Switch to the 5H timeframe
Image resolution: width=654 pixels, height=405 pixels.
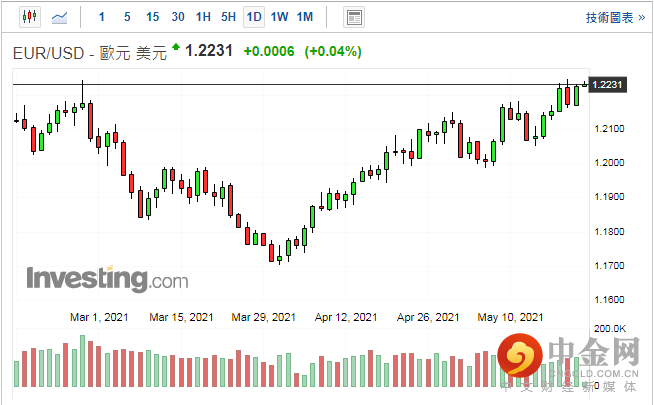point(229,17)
